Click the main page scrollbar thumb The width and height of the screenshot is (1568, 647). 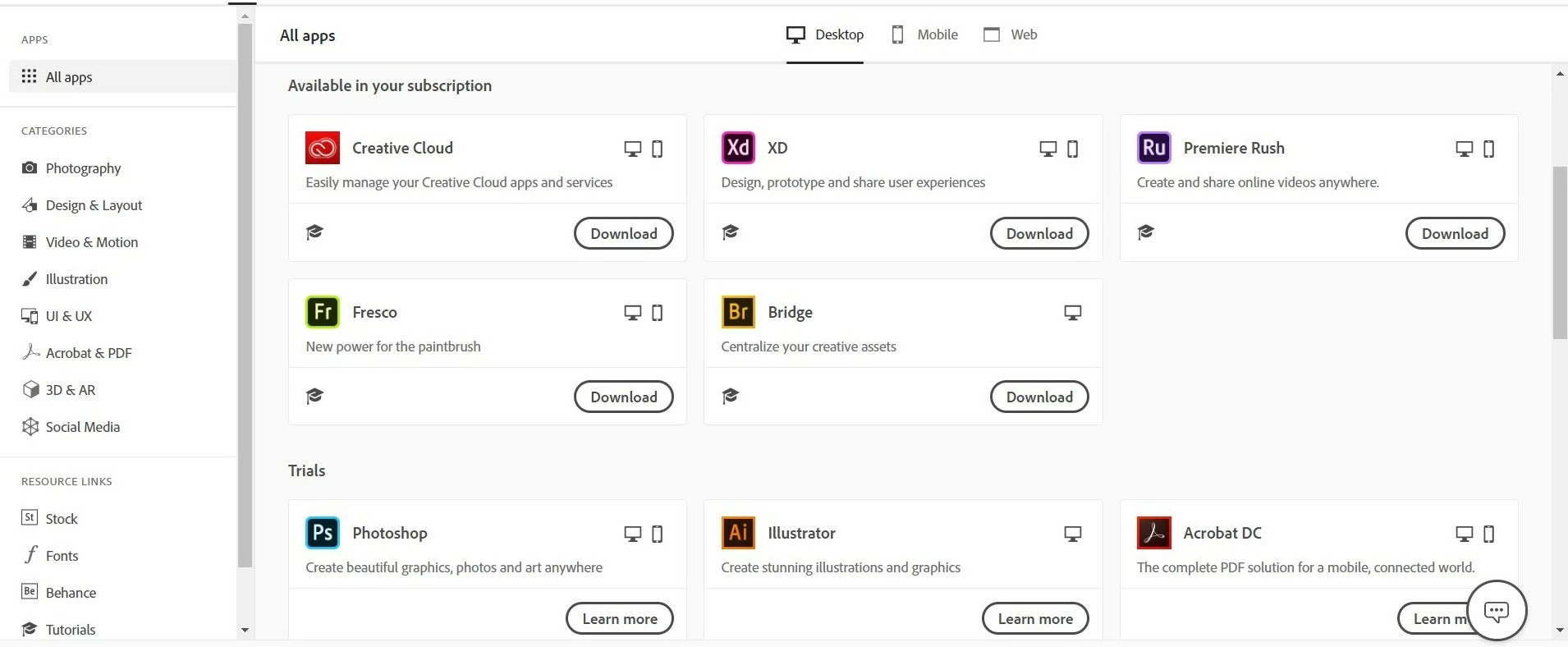point(1560,252)
